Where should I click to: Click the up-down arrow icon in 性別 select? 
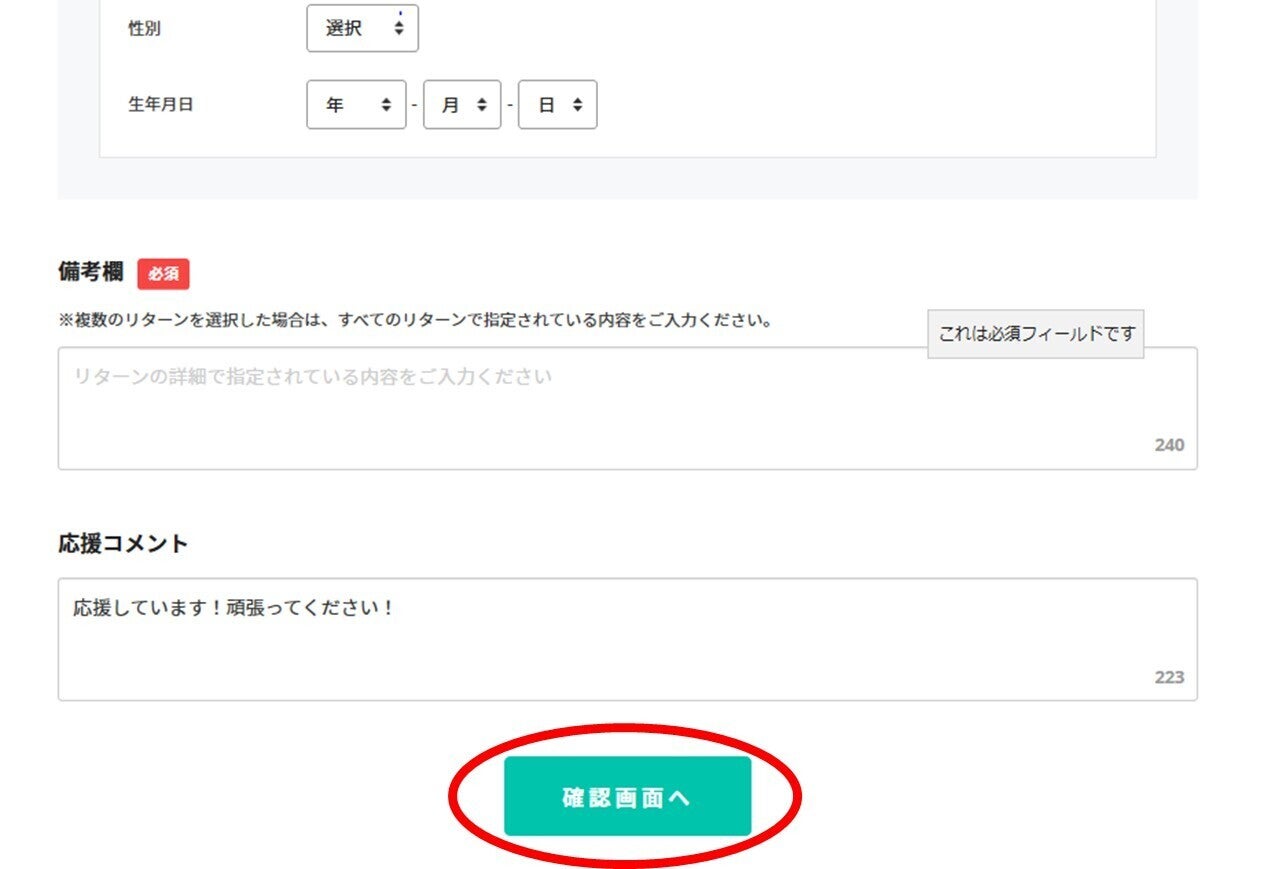pyautogui.click(x=399, y=29)
